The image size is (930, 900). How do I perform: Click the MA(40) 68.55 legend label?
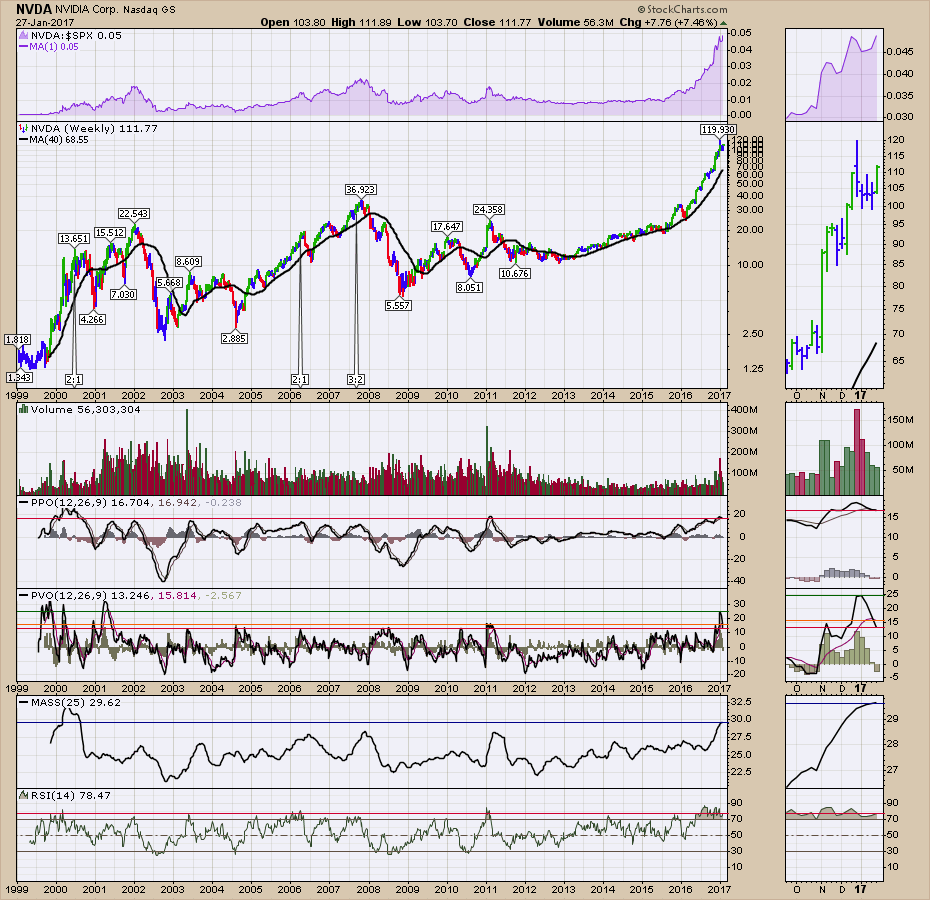pyautogui.click(x=59, y=140)
